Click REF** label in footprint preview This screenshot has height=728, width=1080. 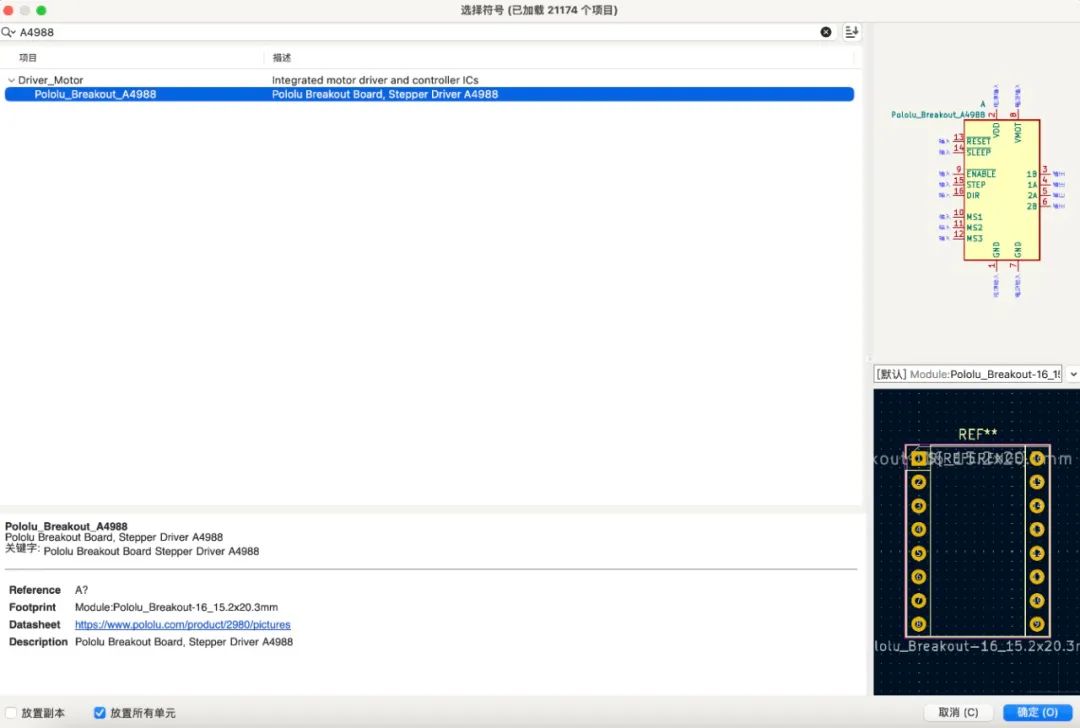978,435
